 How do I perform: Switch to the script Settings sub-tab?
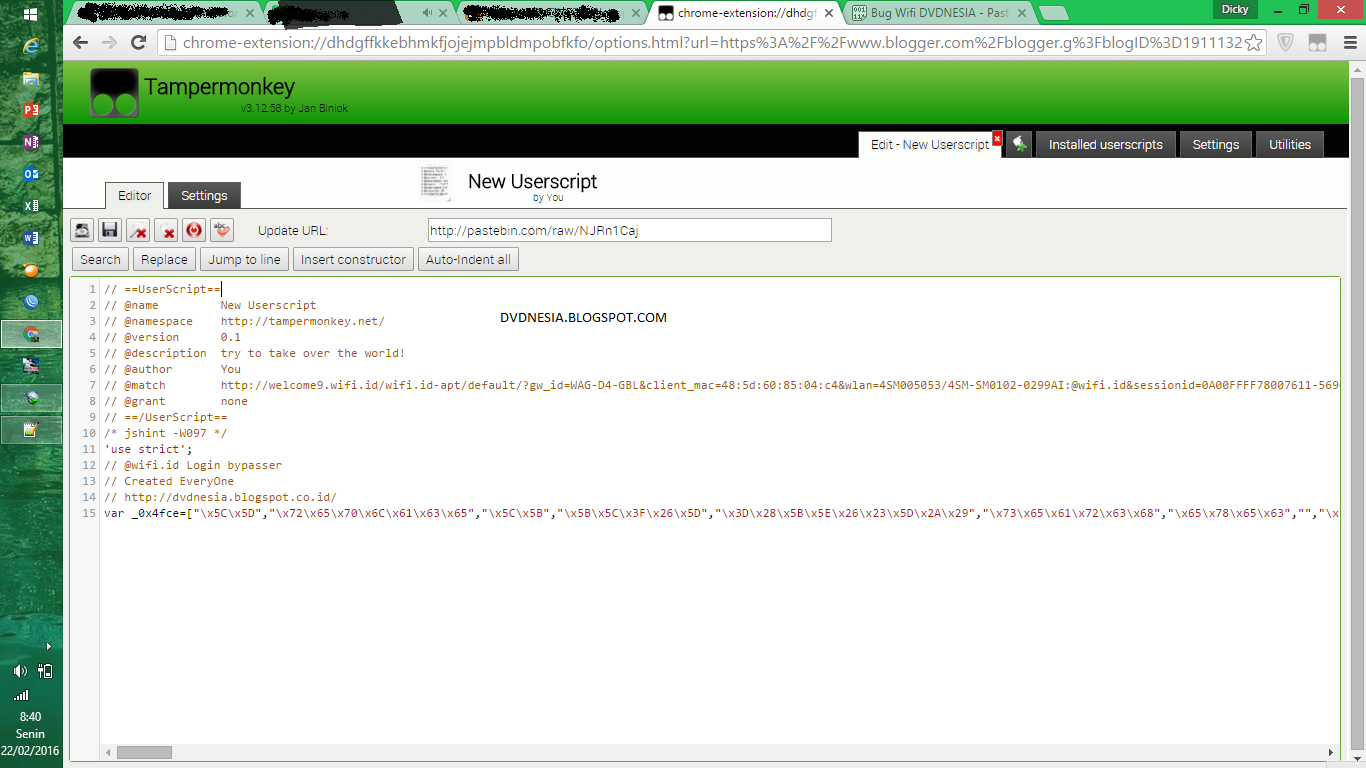[x=204, y=195]
